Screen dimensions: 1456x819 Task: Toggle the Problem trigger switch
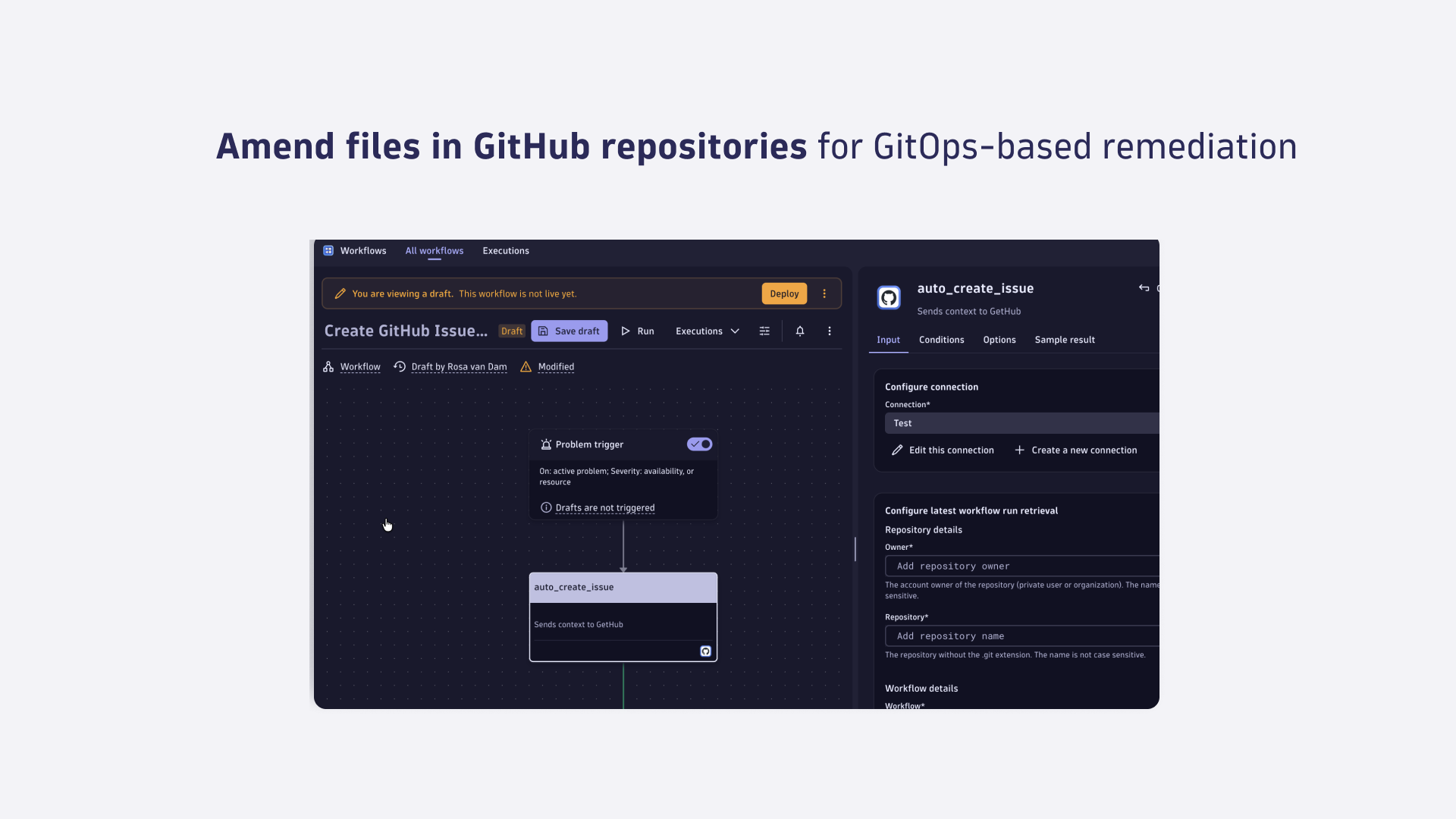(x=699, y=444)
